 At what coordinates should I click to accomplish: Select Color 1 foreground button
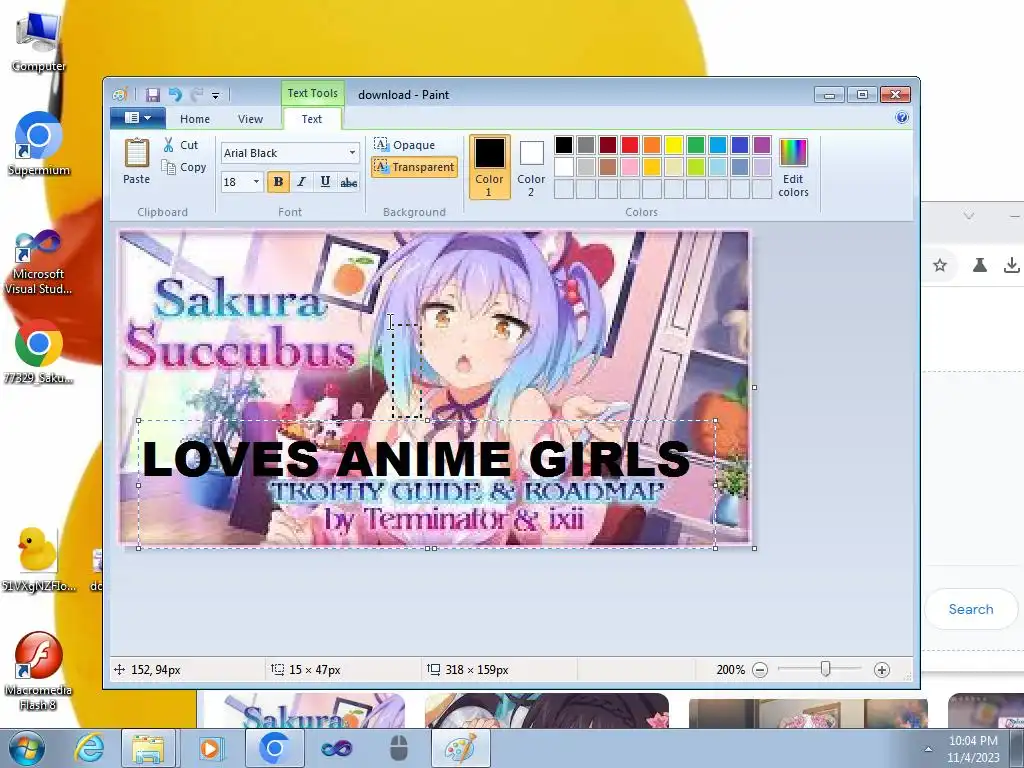pos(489,167)
